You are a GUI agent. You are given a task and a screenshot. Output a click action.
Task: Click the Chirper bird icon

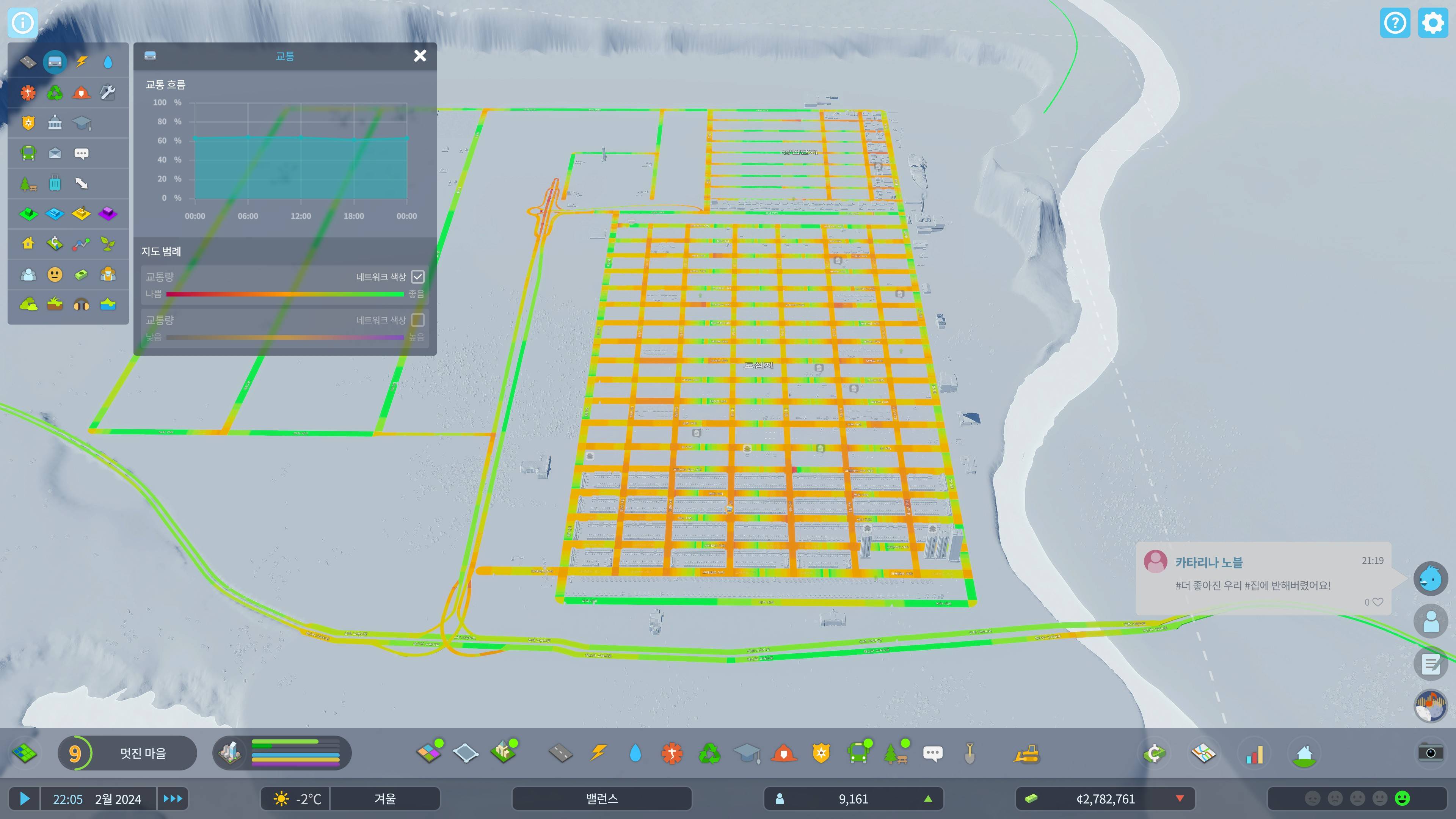[x=1430, y=579]
